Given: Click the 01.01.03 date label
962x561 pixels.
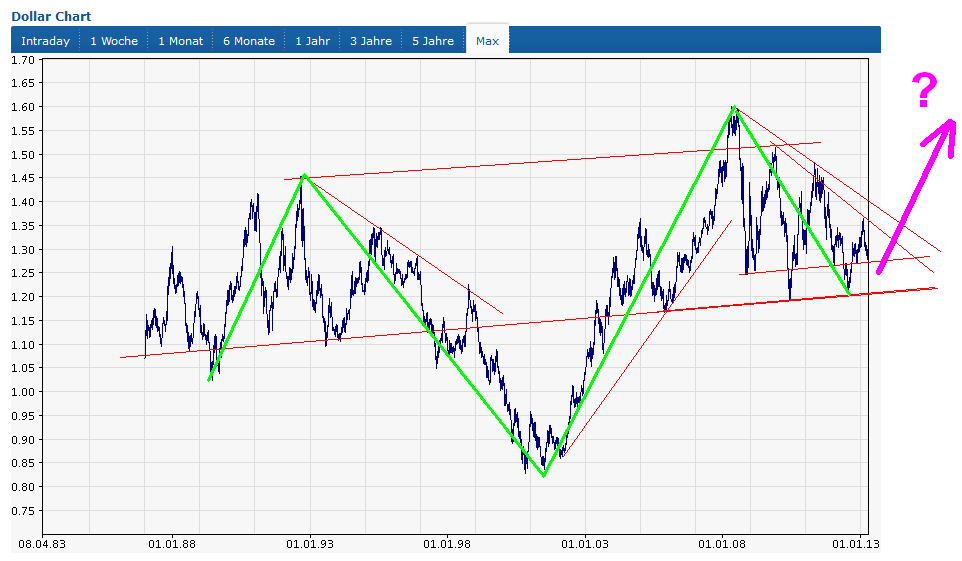Looking at the screenshot, I should coord(586,544).
